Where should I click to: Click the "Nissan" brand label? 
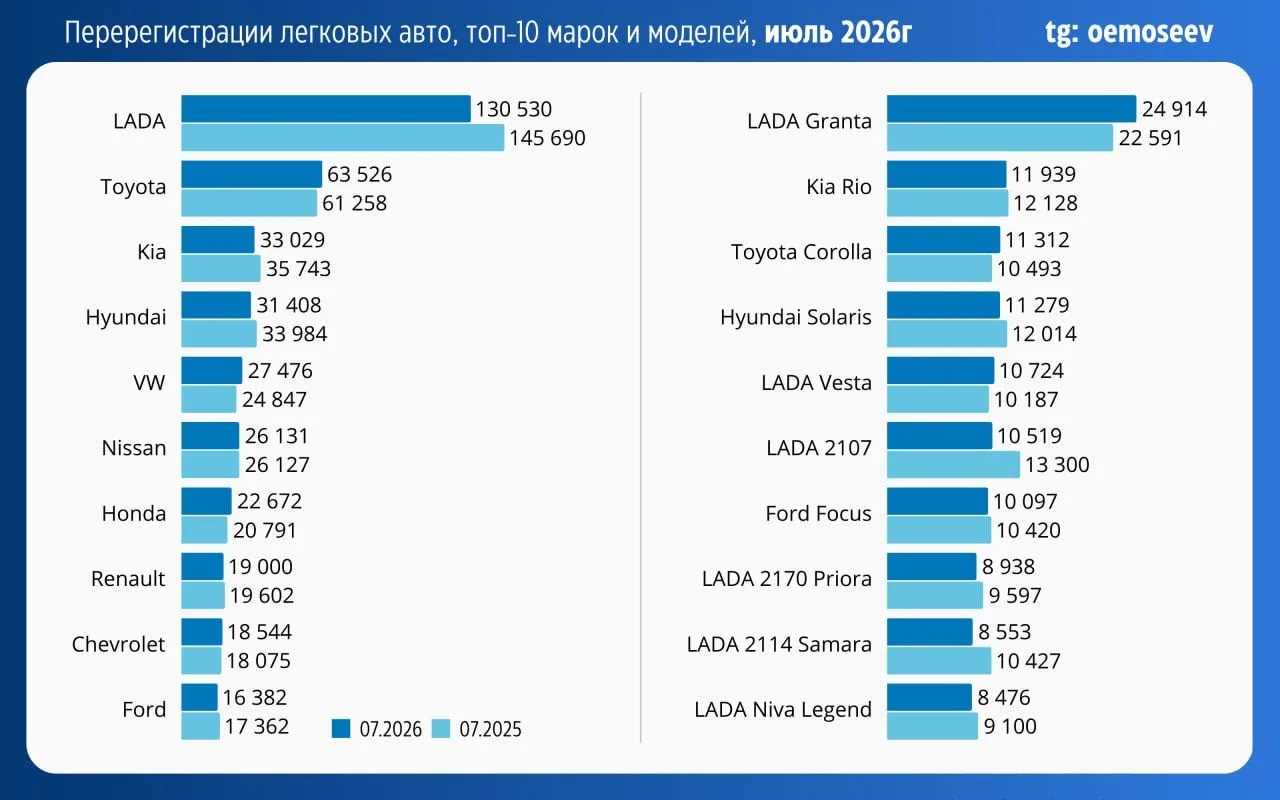pos(134,448)
